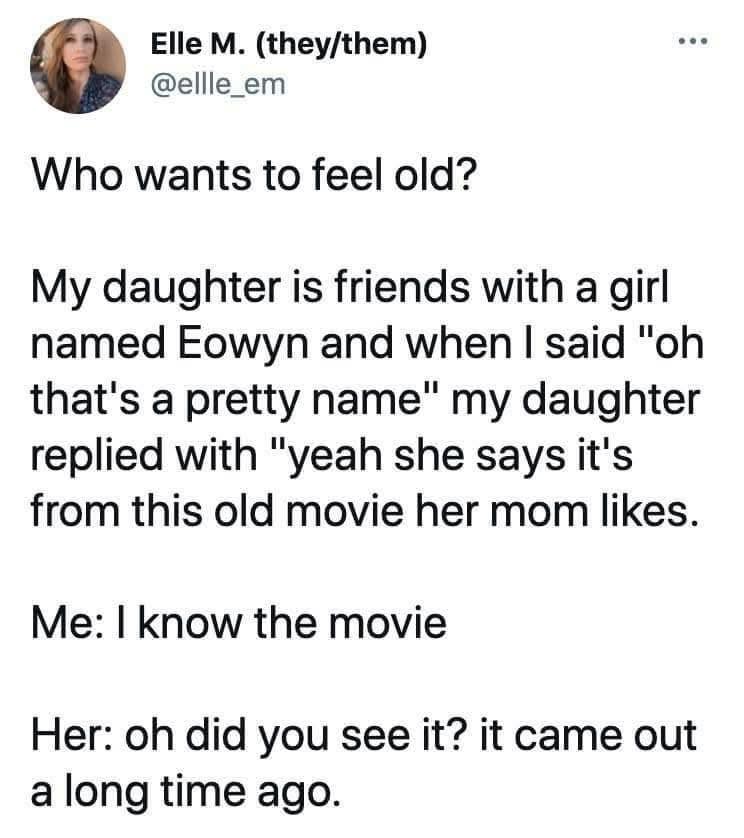Select the line 'Me: I know the movie'
Image resolution: width=744 pixels, height=838 pixels.
(239, 623)
